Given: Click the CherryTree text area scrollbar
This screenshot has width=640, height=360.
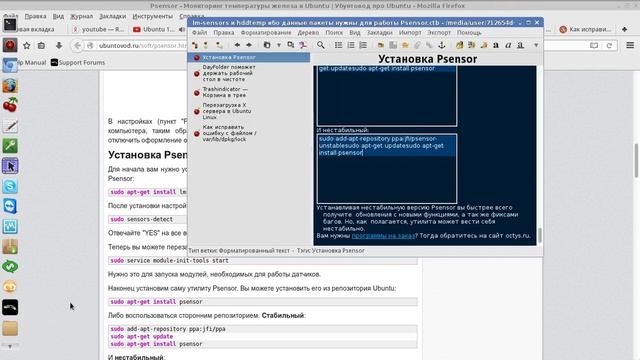Looking at the screenshot, I should (x=540, y=235).
